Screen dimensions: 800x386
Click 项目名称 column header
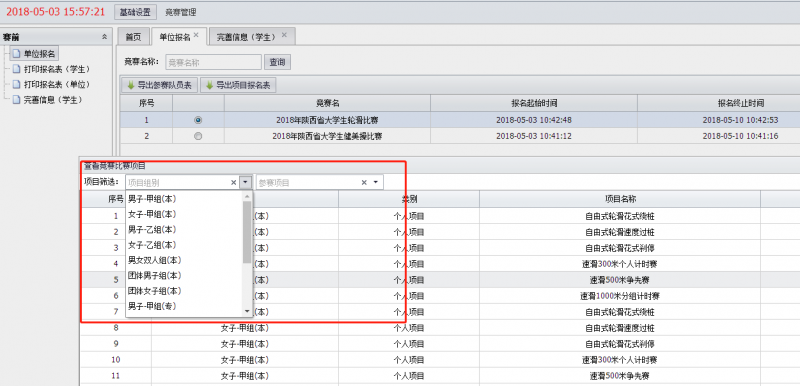pos(620,199)
